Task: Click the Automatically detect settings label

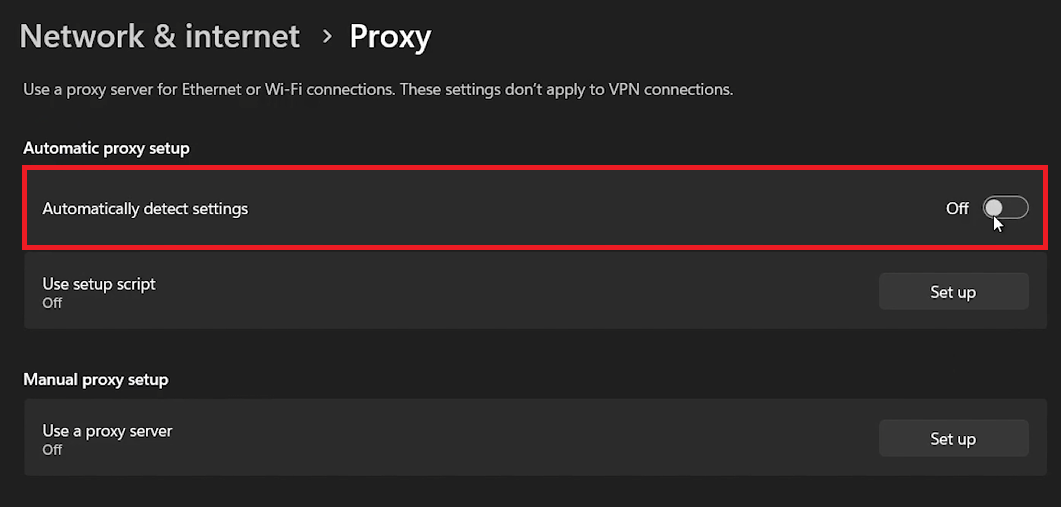Action: click(x=145, y=209)
